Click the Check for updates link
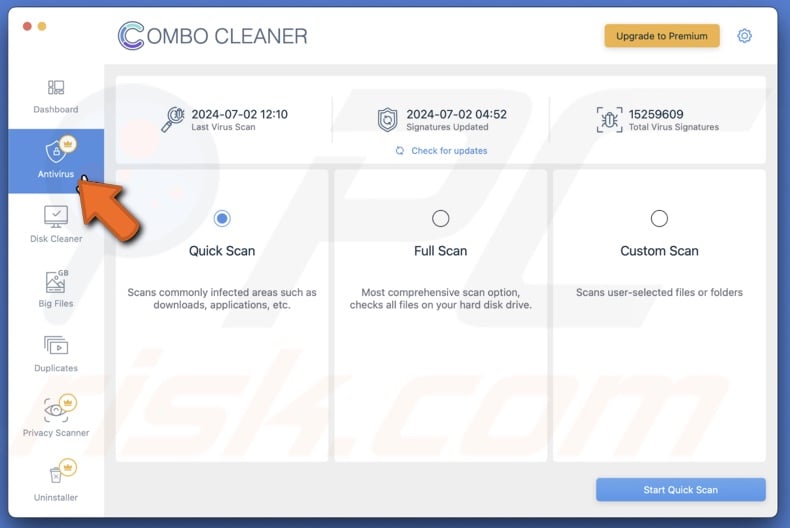 [x=449, y=151]
